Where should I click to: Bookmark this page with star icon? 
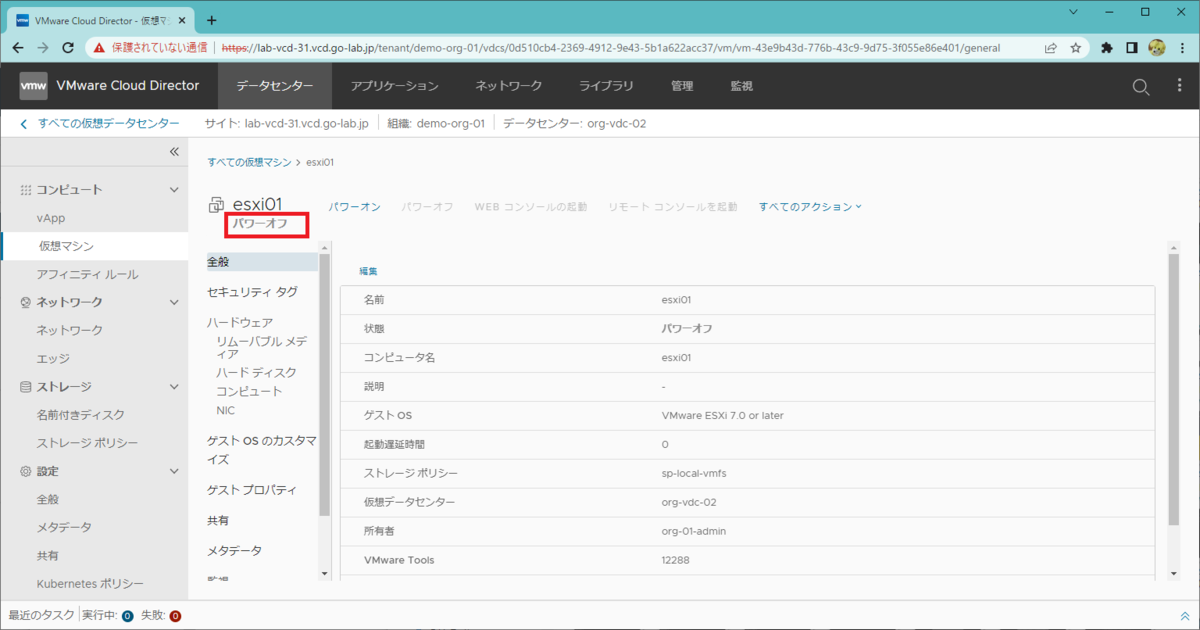(1076, 47)
